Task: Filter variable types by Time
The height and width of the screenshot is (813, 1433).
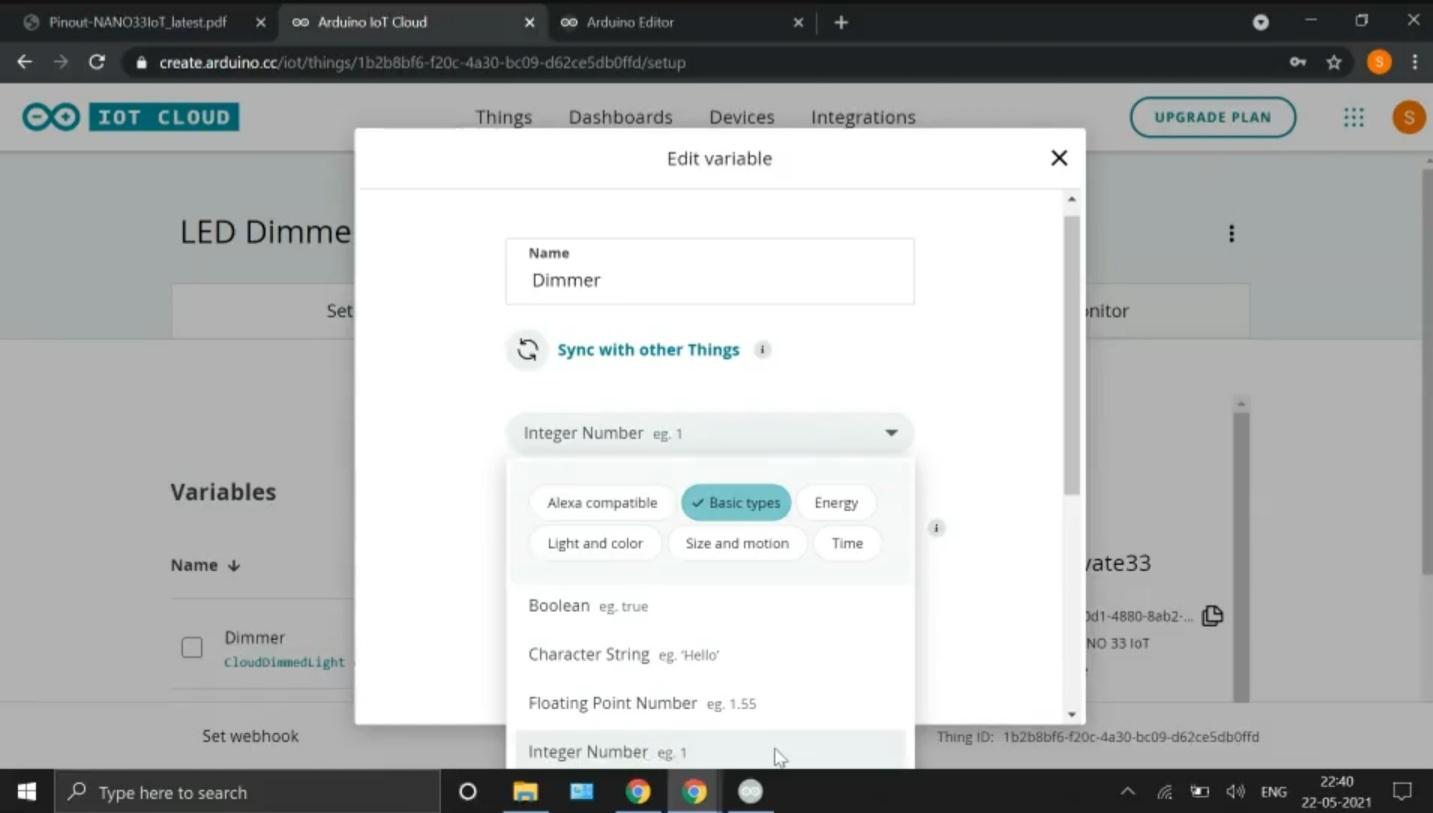Action: click(x=847, y=543)
